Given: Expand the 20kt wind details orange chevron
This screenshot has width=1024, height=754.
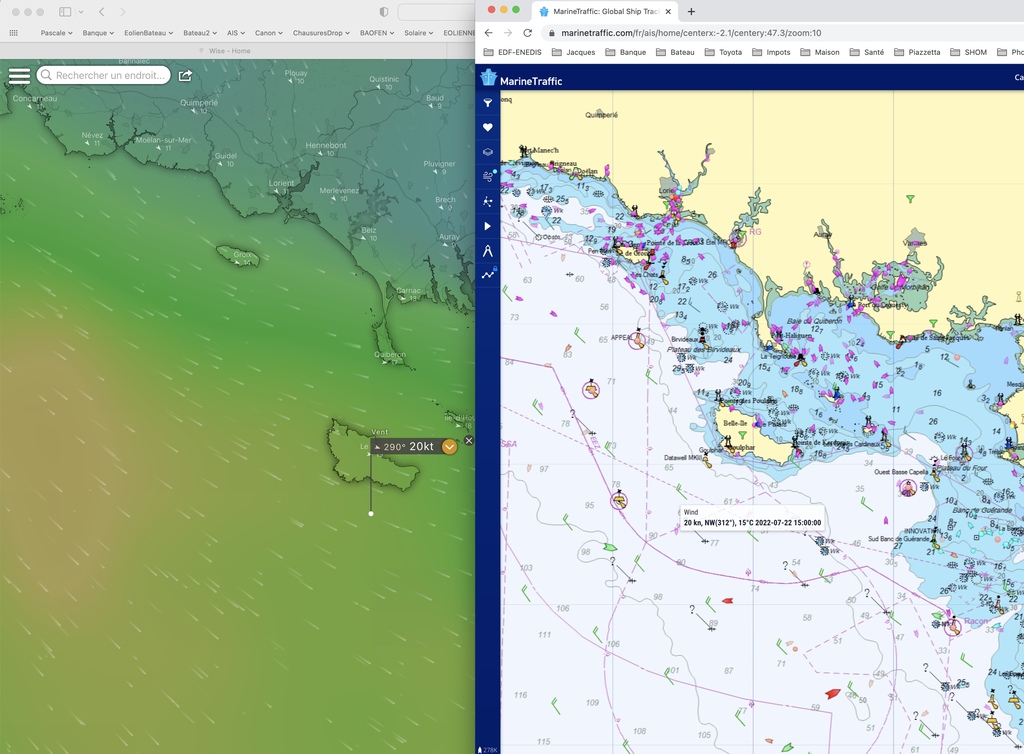Looking at the screenshot, I should click(449, 447).
